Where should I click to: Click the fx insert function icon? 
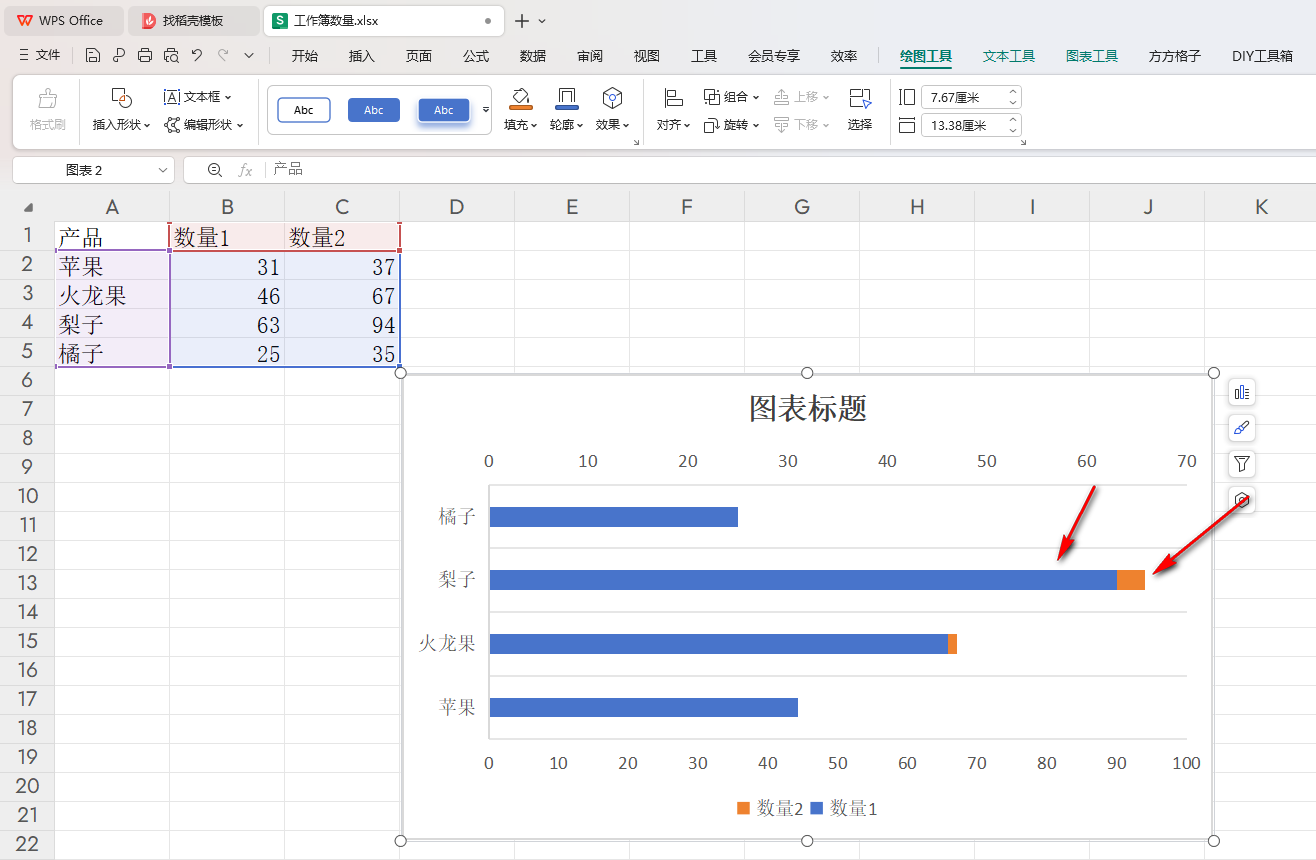tap(245, 170)
